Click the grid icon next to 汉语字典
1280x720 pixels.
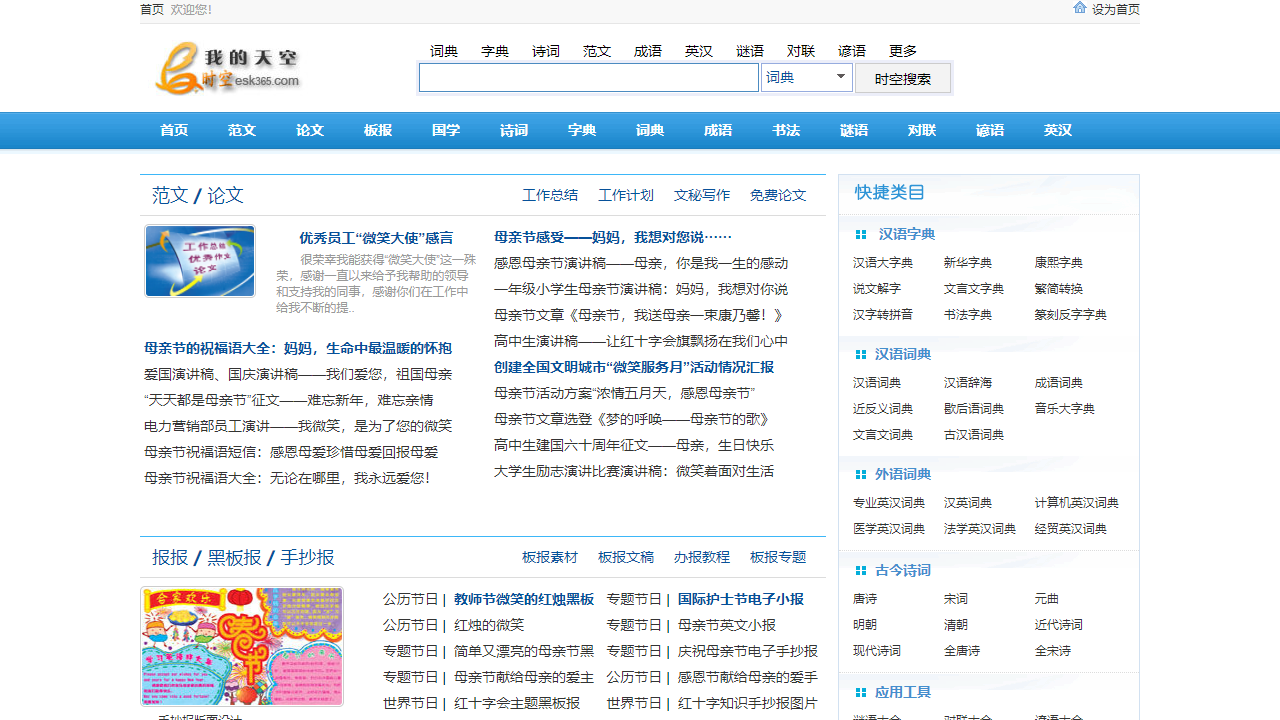click(861, 235)
